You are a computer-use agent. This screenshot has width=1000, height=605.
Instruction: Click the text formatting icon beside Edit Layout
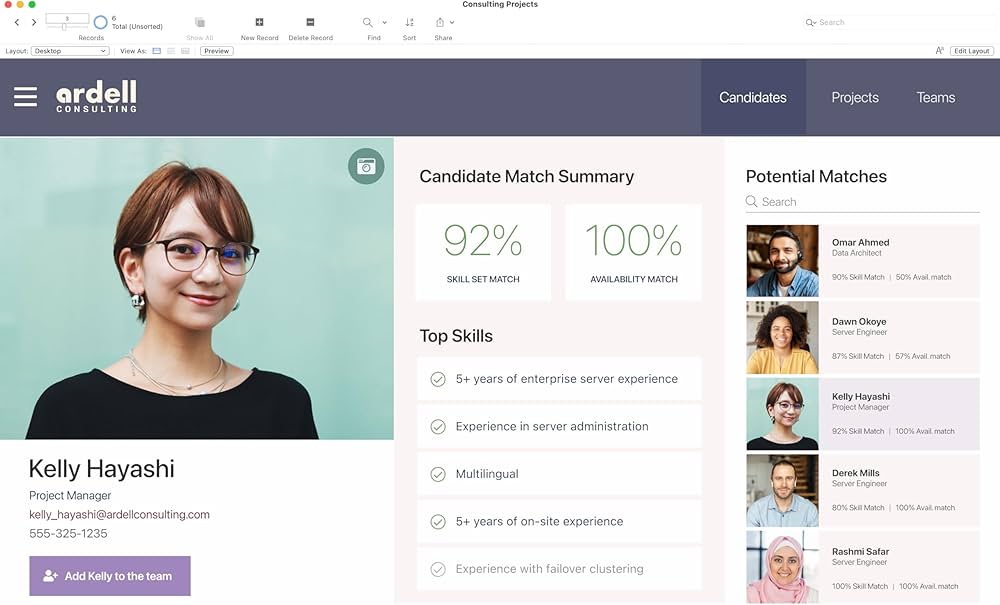939,51
